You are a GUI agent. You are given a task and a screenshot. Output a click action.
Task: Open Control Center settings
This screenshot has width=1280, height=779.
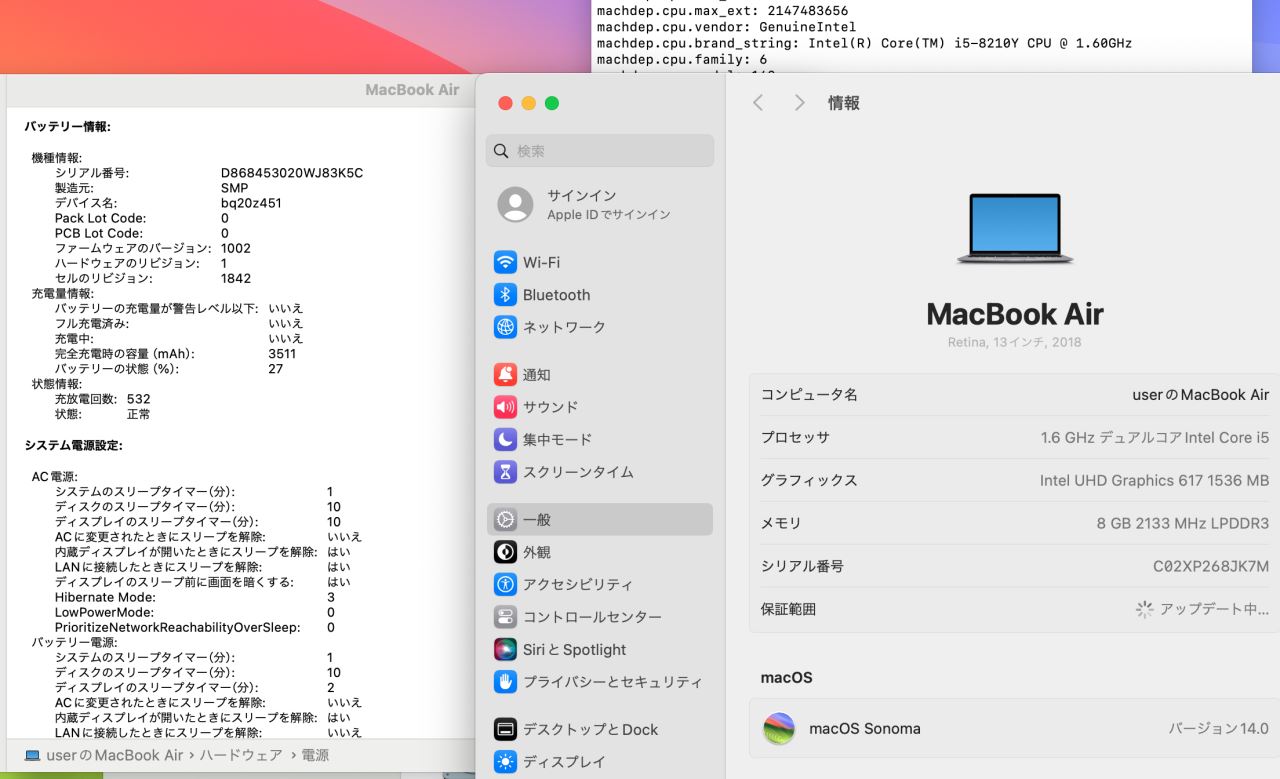pos(591,617)
